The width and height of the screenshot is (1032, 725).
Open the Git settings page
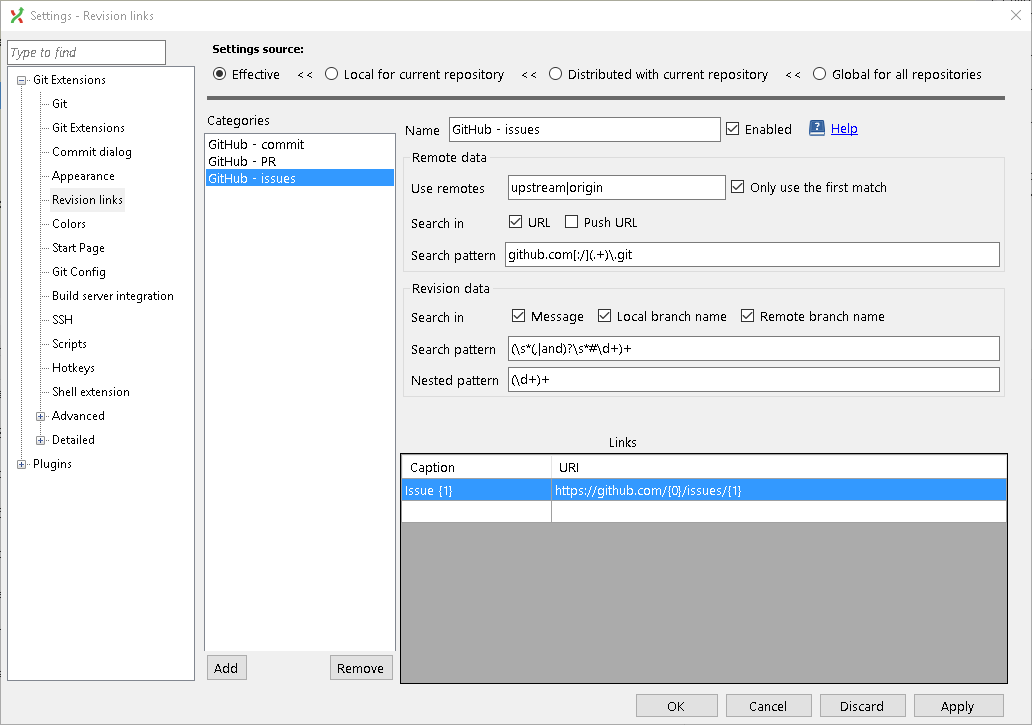click(59, 104)
